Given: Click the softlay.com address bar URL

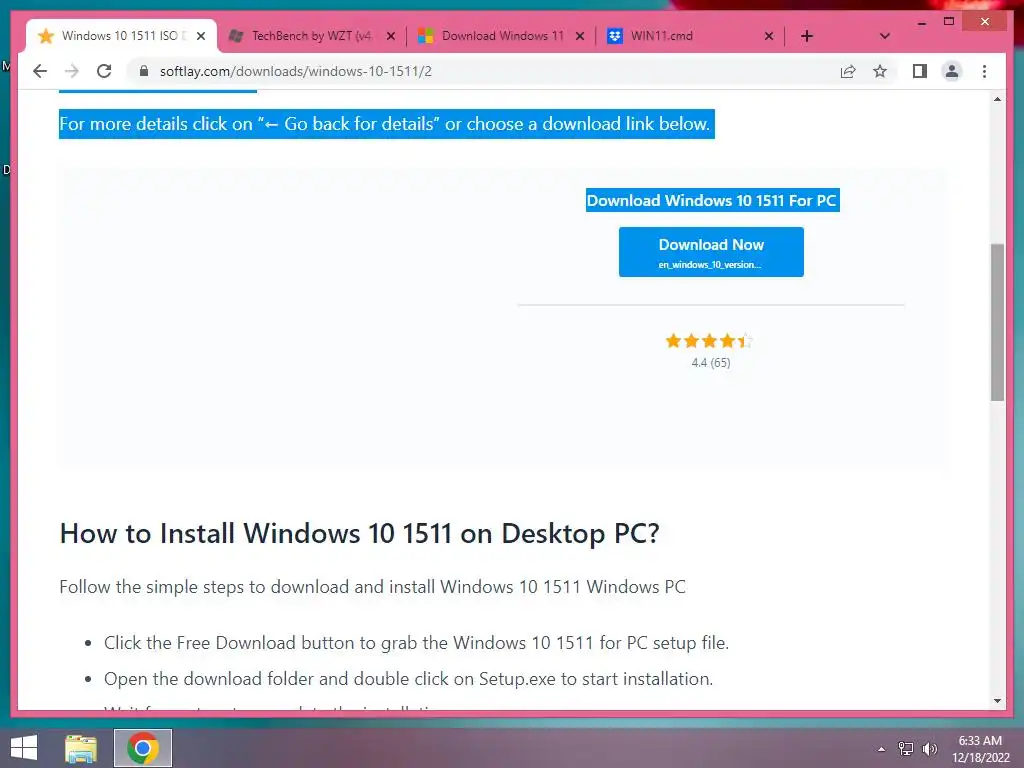Looking at the screenshot, I should point(296,71).
